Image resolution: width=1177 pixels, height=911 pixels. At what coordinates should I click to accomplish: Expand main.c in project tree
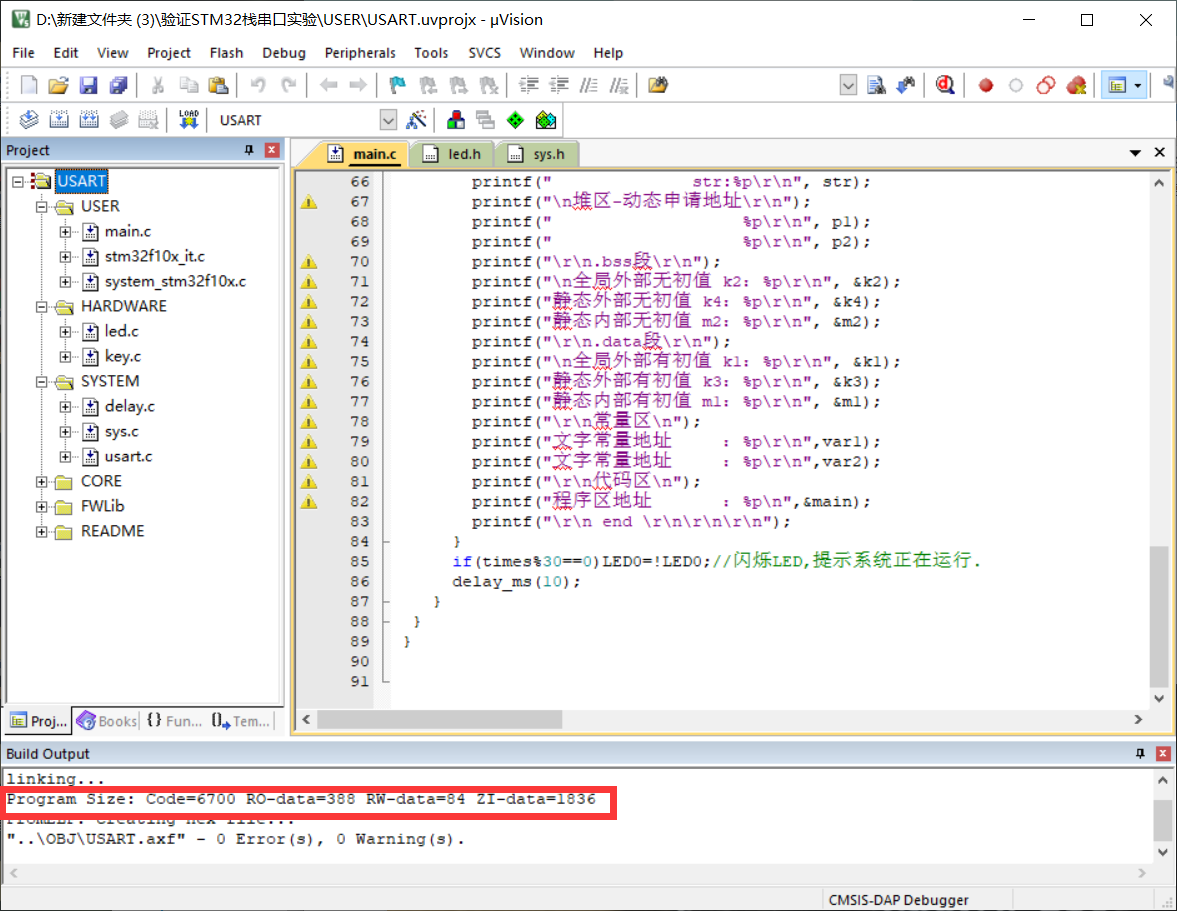click(66, 231)
